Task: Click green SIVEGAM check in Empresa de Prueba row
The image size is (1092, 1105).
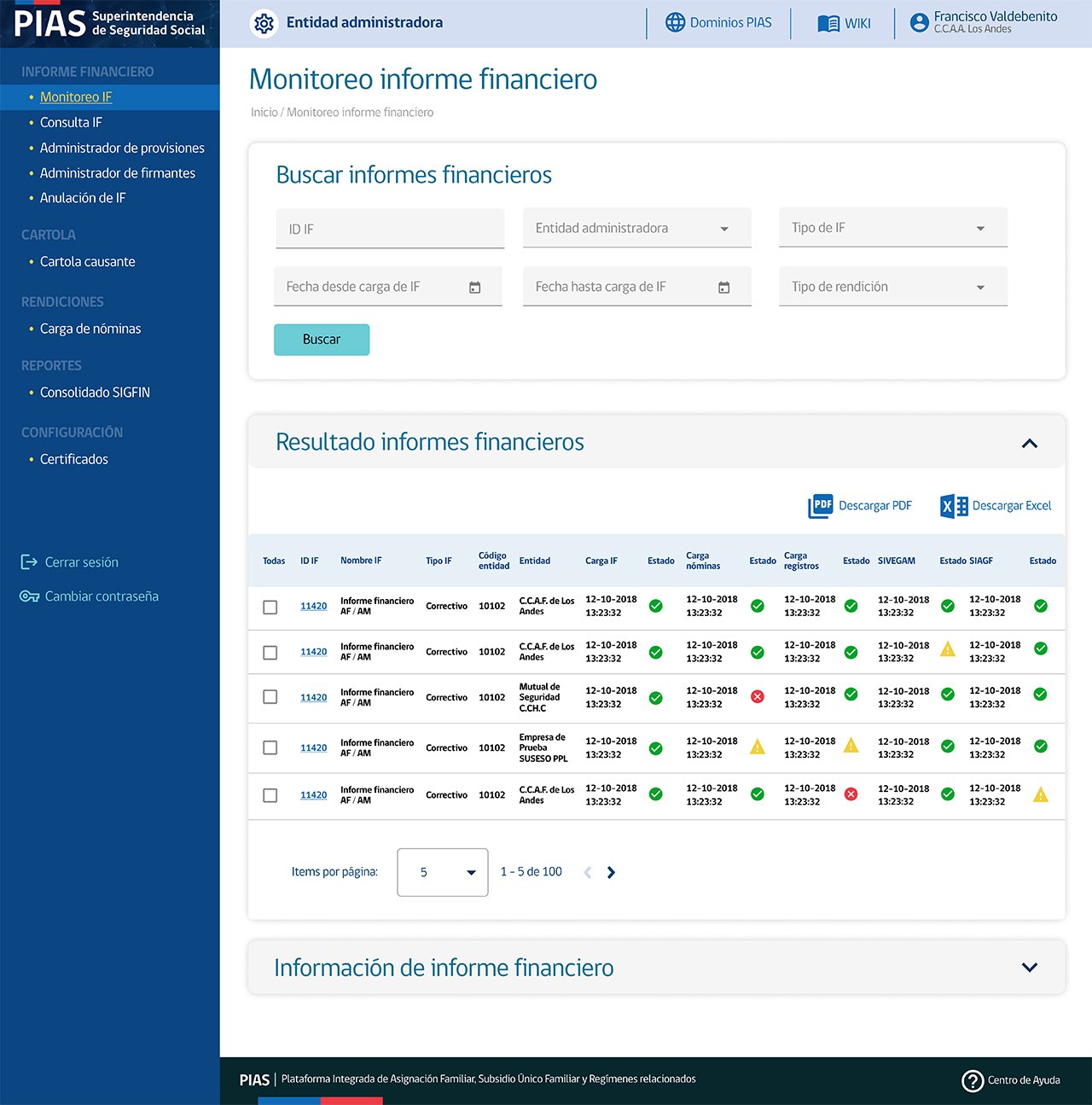Action: coord(948,747)
